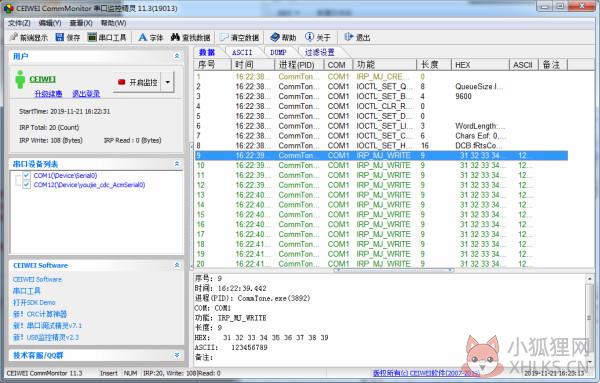Screen dimensions: 600x383
Task: Switch to the ASCII tab
Action: click(x=242, y=52)
